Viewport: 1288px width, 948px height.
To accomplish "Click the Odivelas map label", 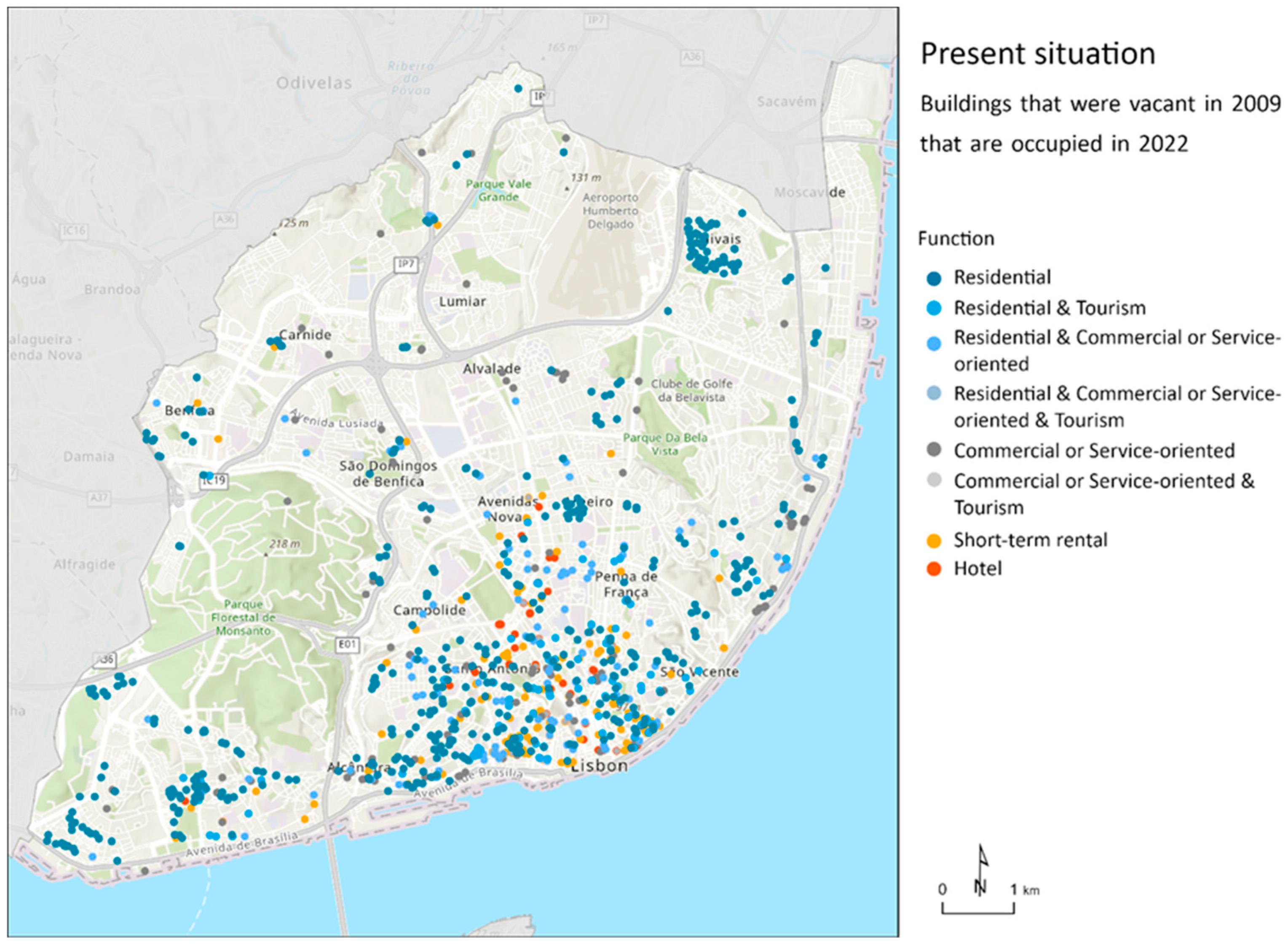I will point(314,83).
